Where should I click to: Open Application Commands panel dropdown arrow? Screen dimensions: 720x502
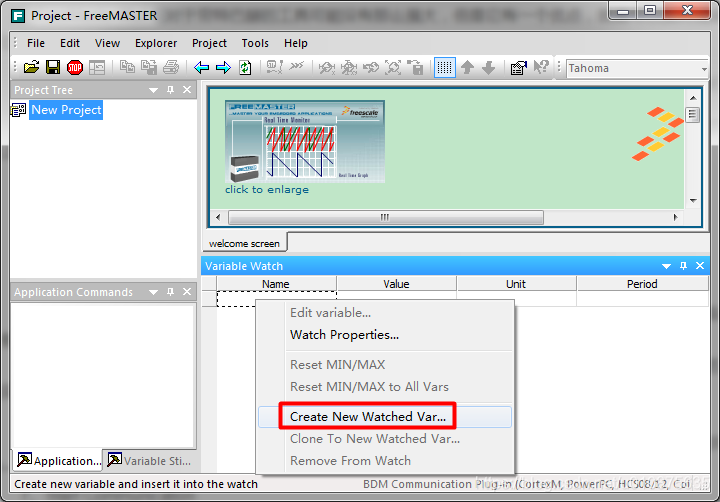[x=153, y=292]
